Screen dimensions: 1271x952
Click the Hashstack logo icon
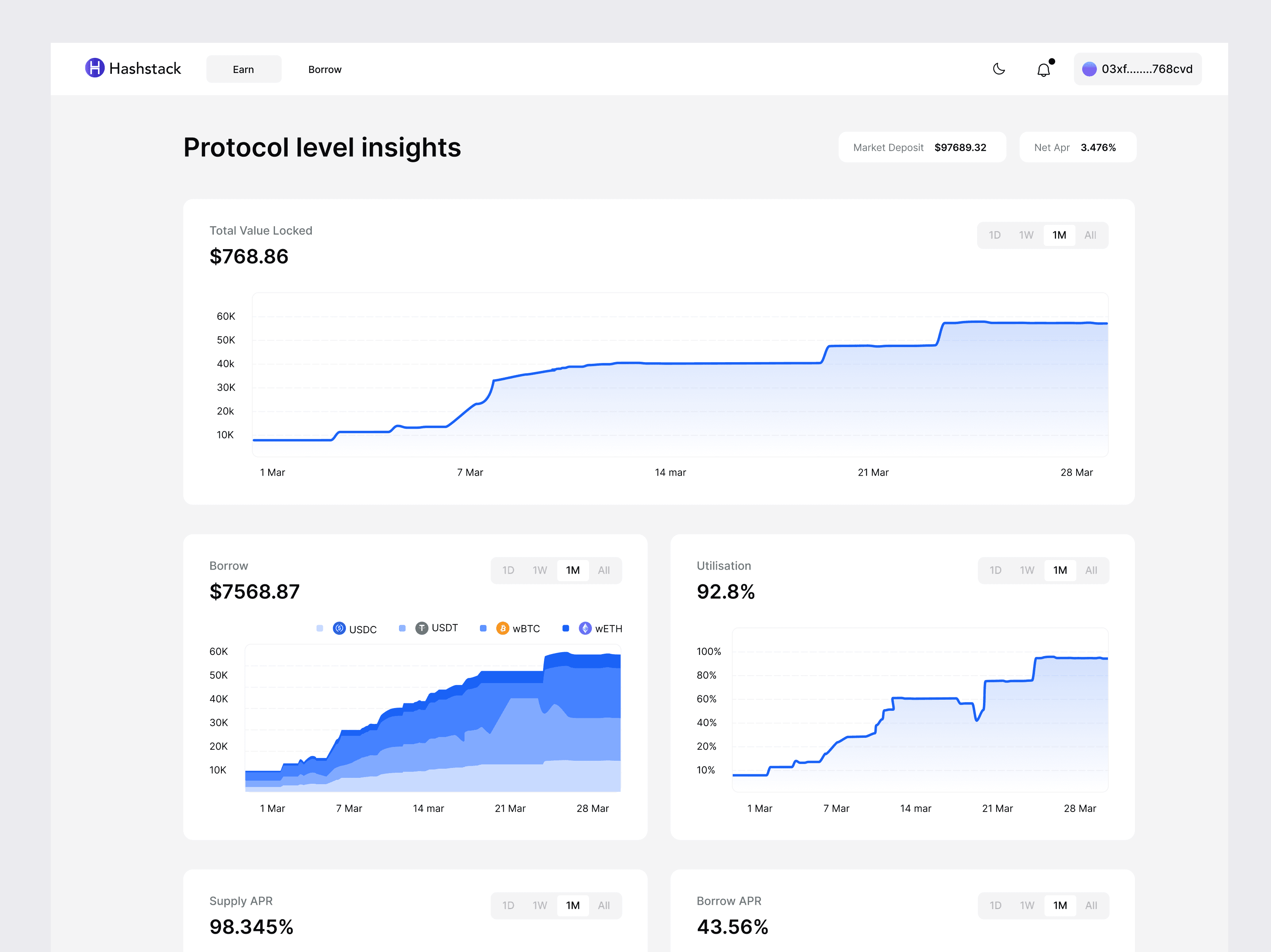(95, 68)
